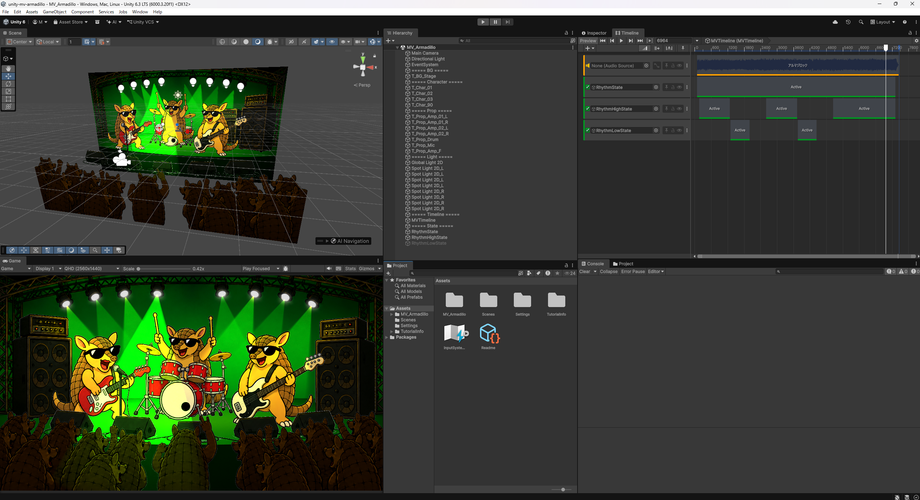Open the File menu
The image size is (920, 500).
(x=5, y=12)
